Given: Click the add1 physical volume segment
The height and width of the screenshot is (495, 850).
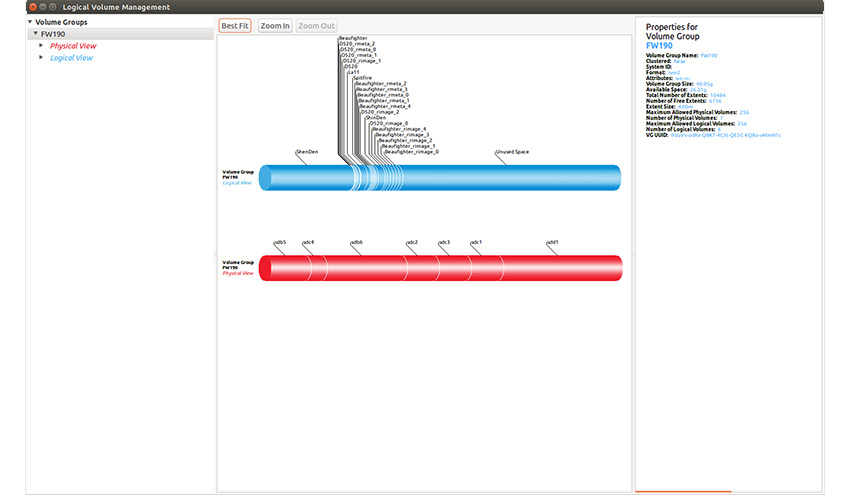Looking at the screenshot, I should tap(560, 268).
